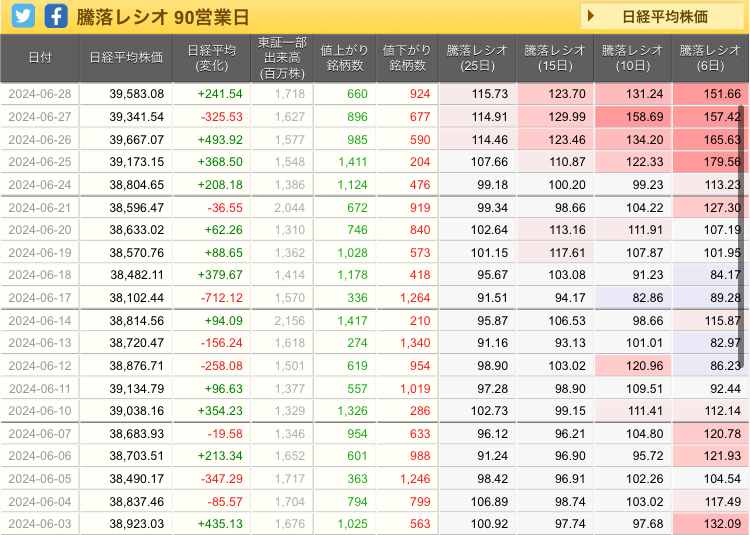Click the change value -325.53
The height and width of the screenshot is (535, 750).
tap(221, 117)
